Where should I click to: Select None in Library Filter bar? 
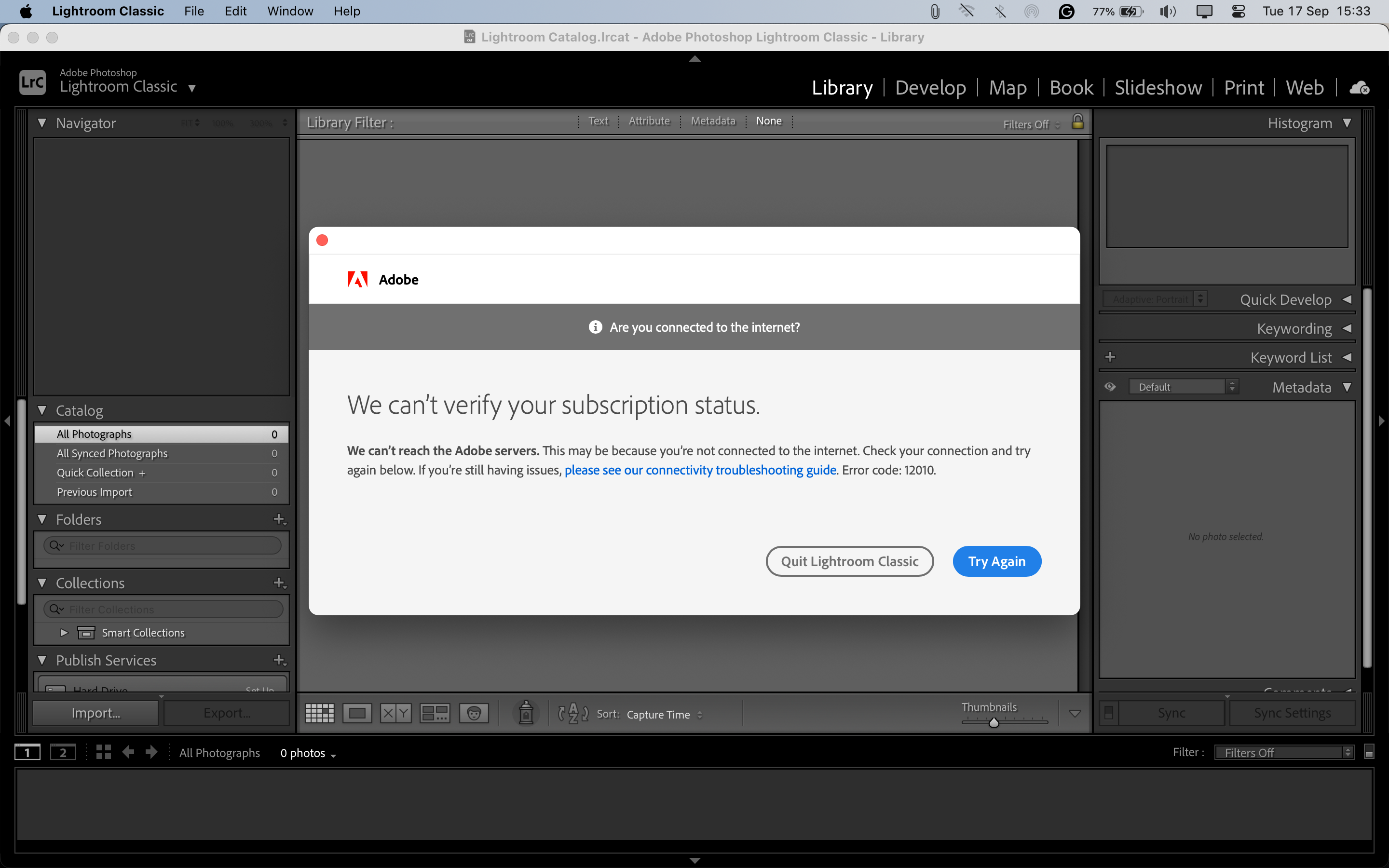tap(769, 121)
